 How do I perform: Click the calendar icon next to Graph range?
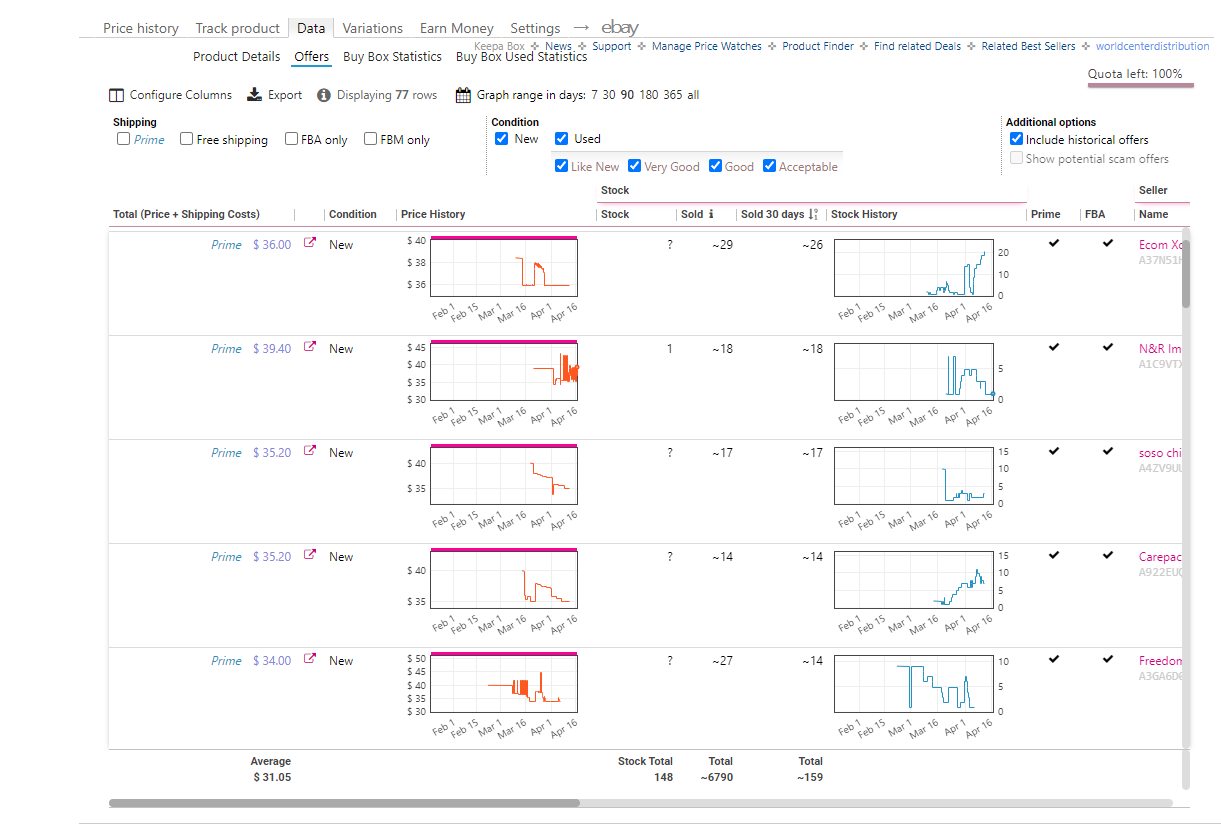point(463,95)
